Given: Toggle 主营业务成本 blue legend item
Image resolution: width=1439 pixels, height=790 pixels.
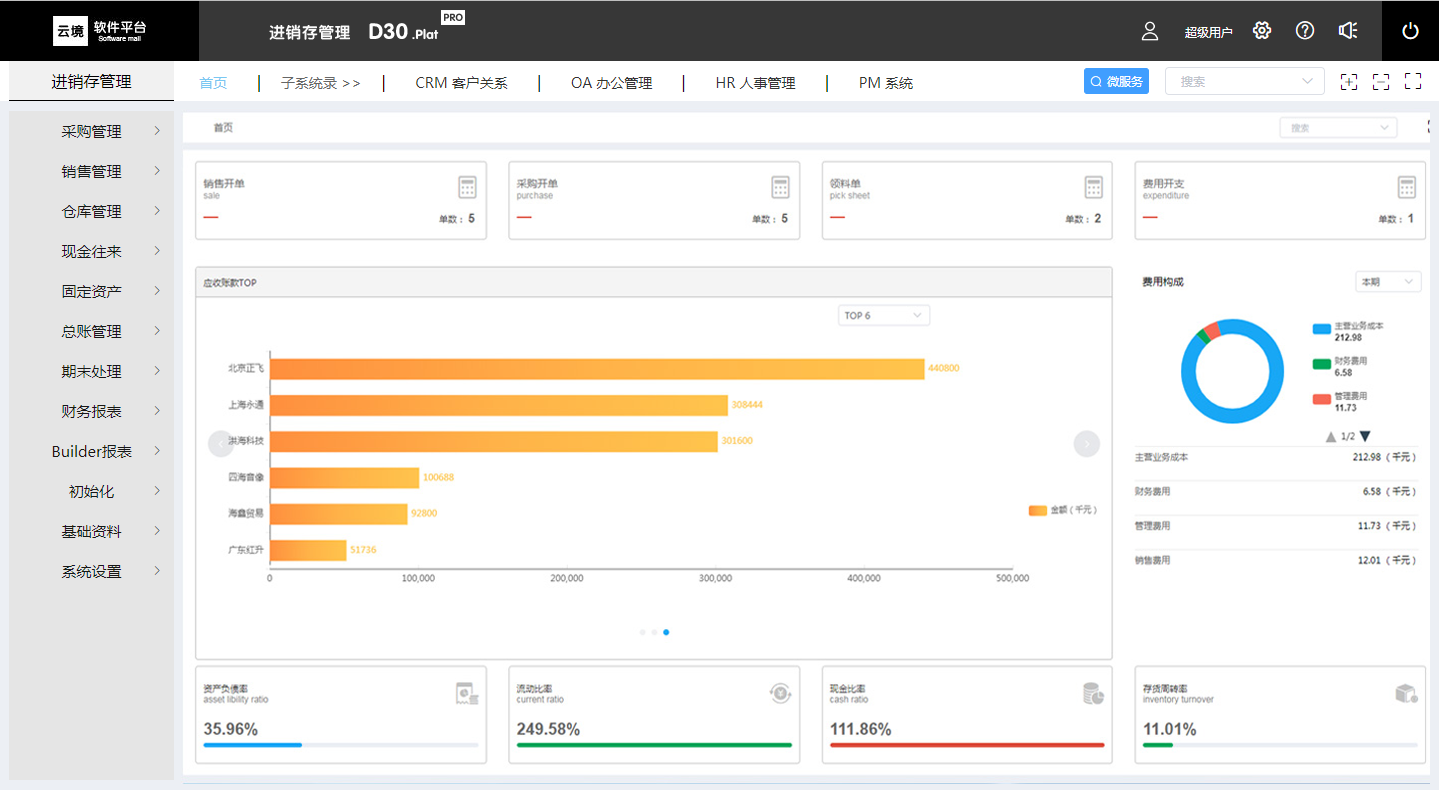Looking at the screenshot, I should point(1322,329).
